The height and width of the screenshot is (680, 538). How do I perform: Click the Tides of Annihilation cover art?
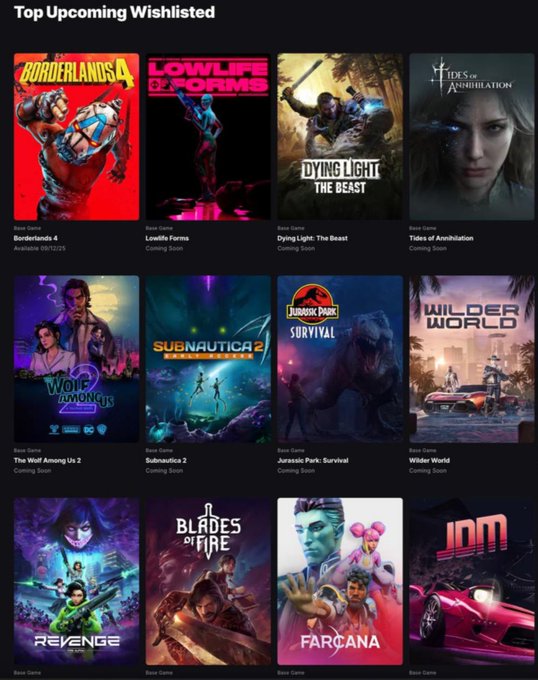[x=472, y=137]
